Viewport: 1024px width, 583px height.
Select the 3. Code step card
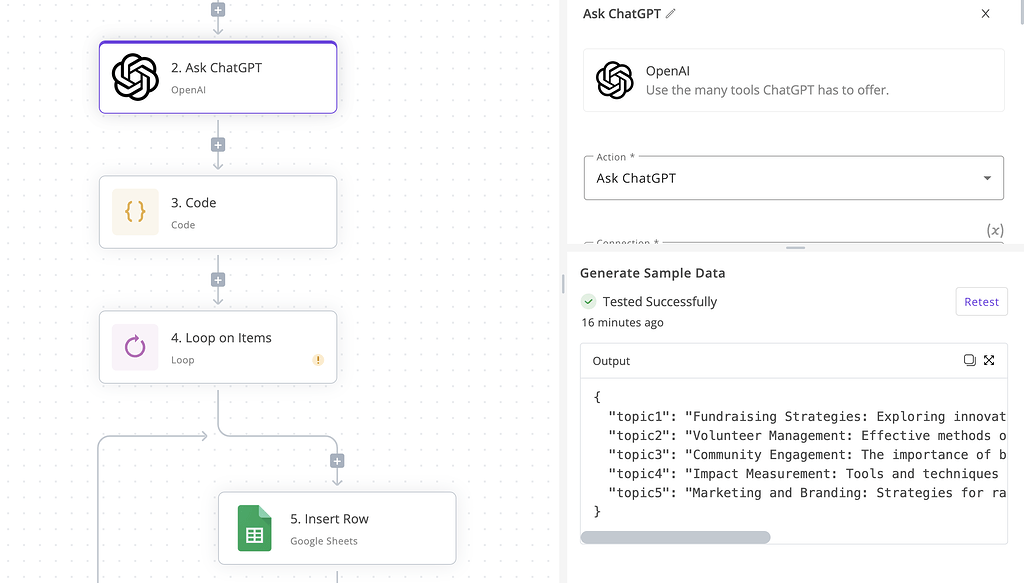(x=218, y=211)
